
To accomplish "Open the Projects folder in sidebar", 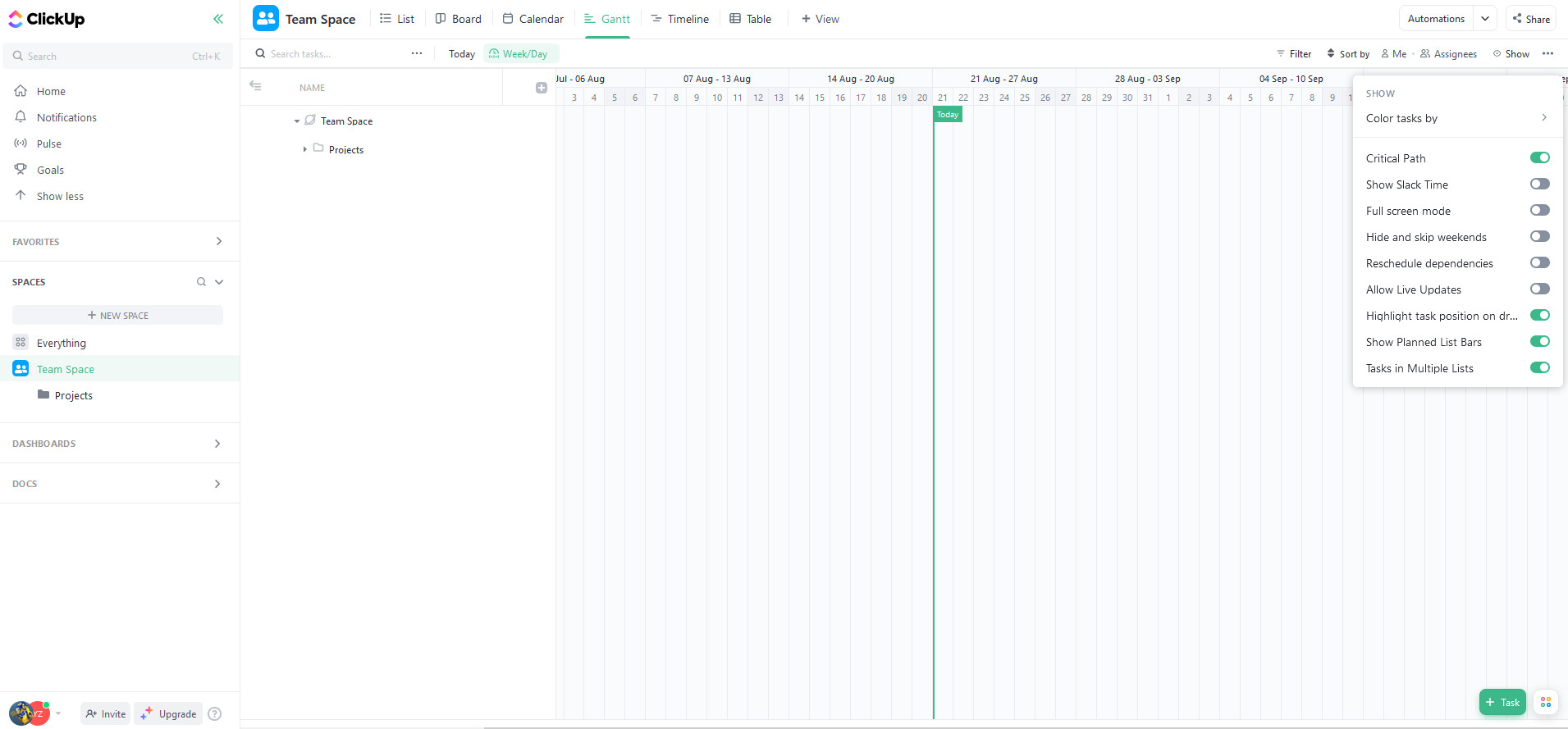I will 74,395.
